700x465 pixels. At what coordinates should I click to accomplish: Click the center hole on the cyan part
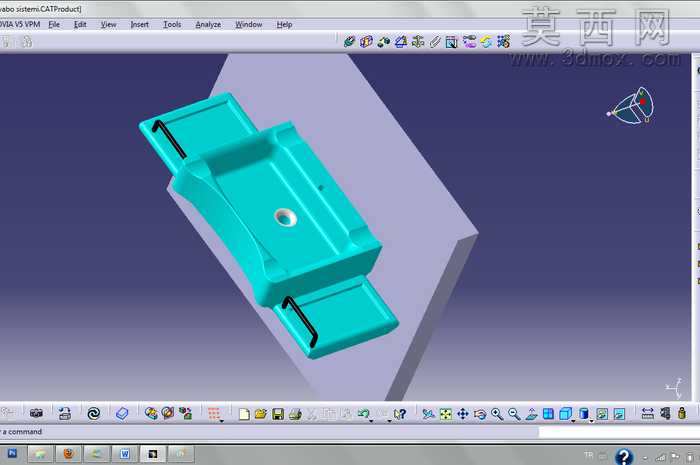(x=285, y=217)
